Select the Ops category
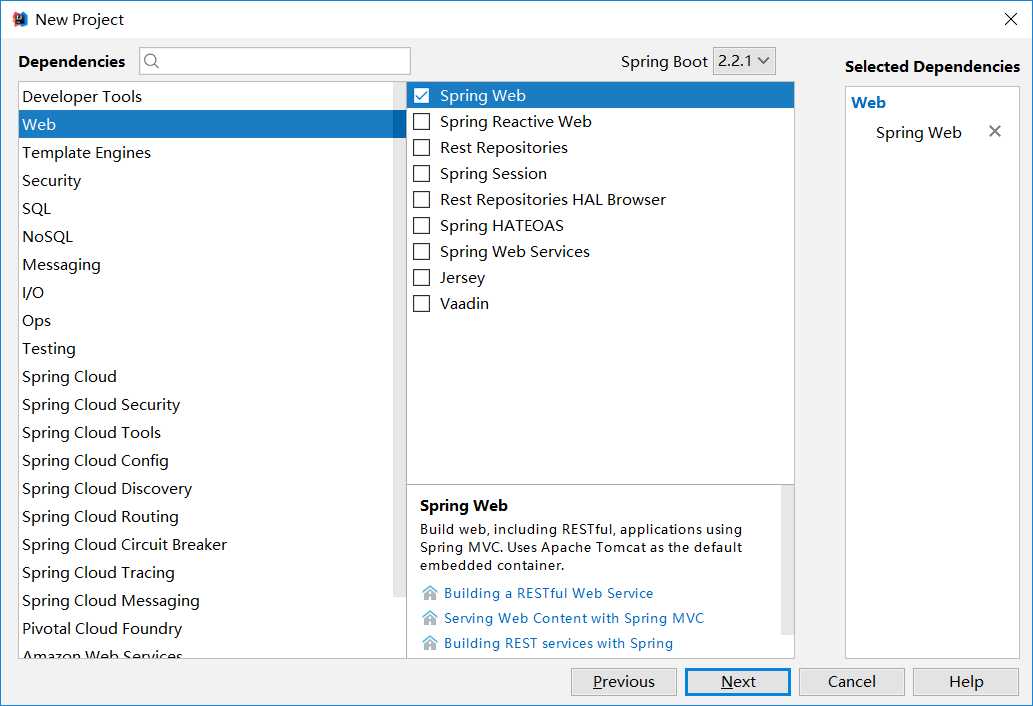 tap(206, 320)
